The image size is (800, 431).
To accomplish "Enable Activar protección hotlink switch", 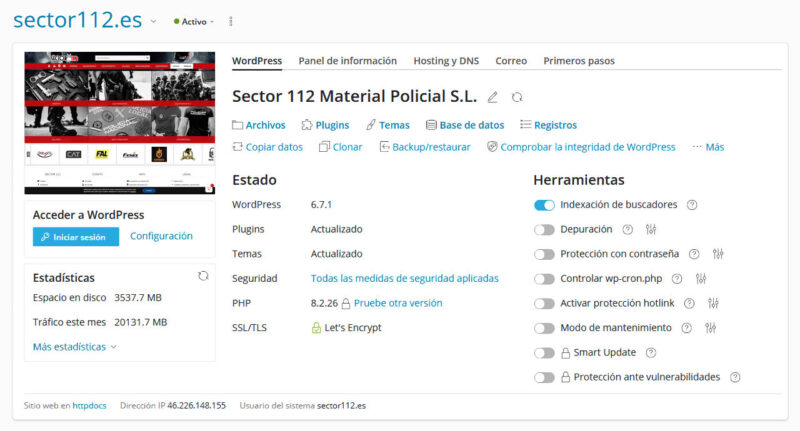I will pos(544,303).
